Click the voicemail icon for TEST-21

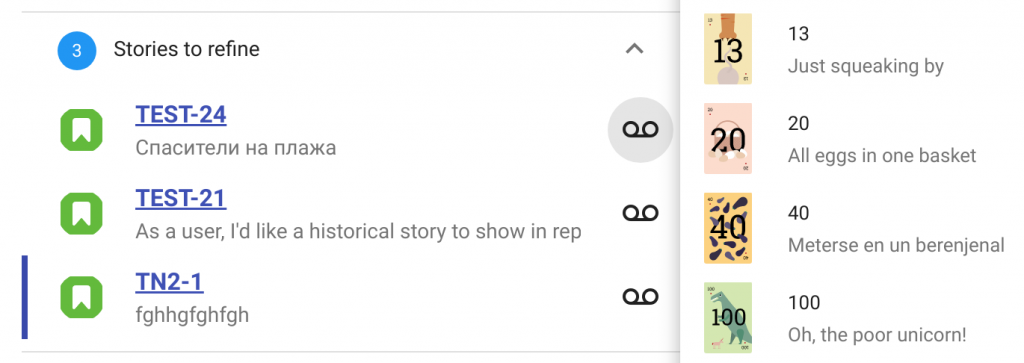(640, 213)
